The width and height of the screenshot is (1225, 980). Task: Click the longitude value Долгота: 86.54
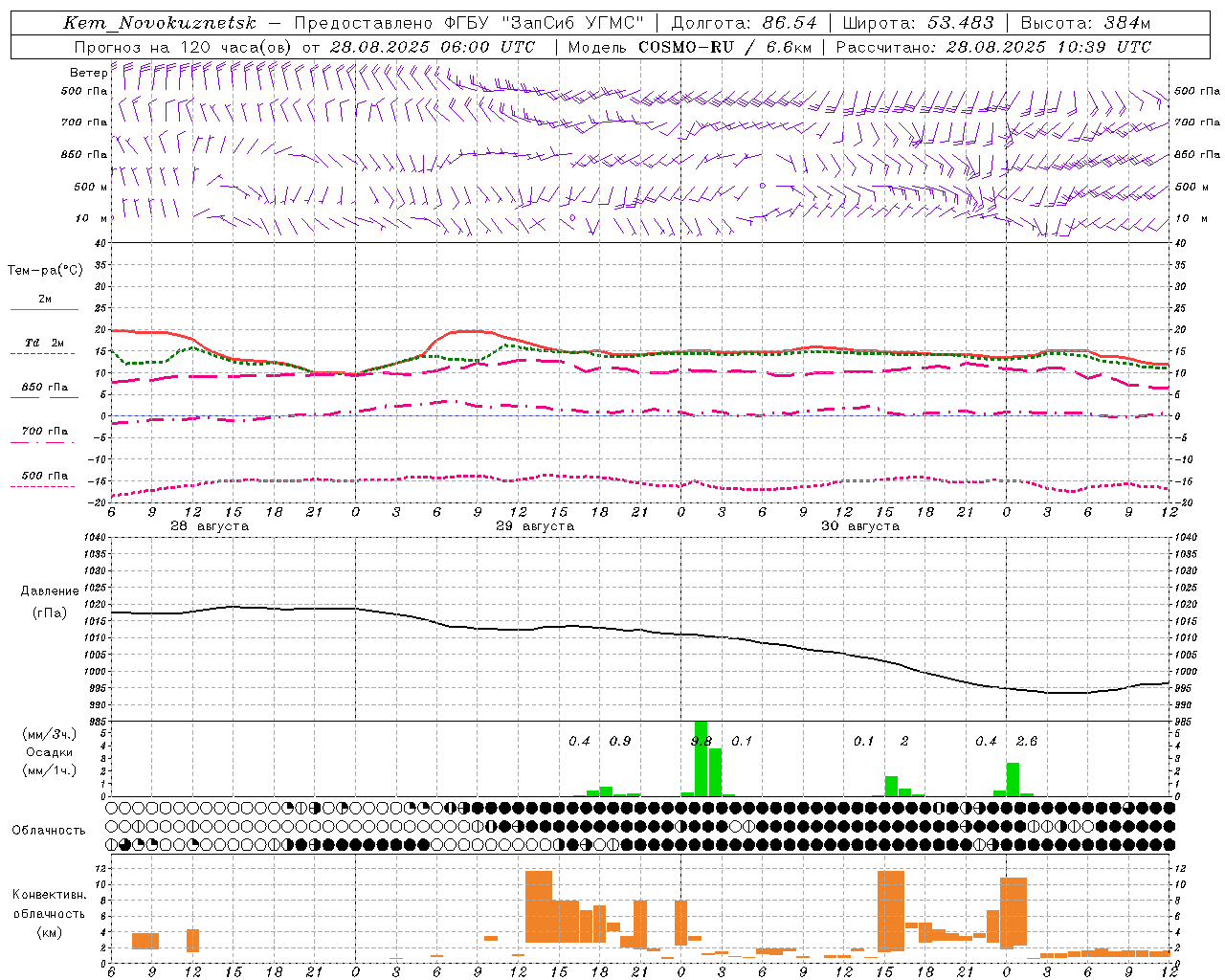[744, 23]
